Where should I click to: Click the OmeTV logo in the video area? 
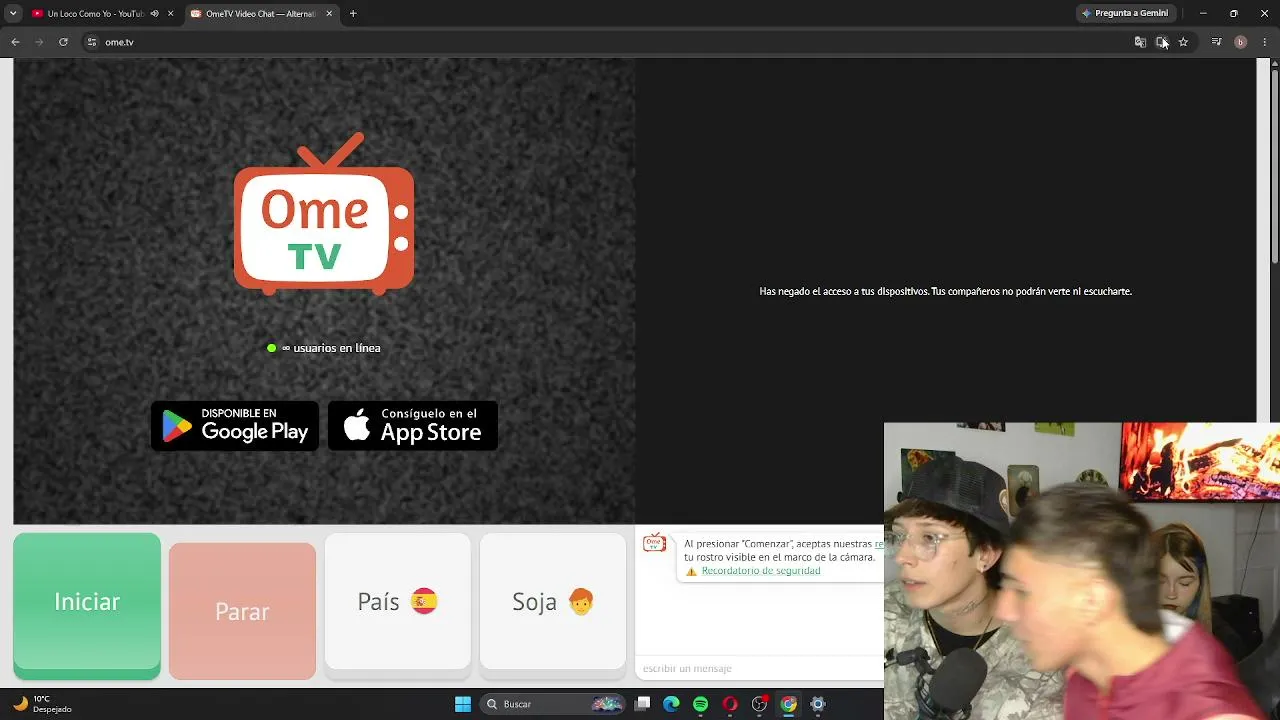[324, 214]
